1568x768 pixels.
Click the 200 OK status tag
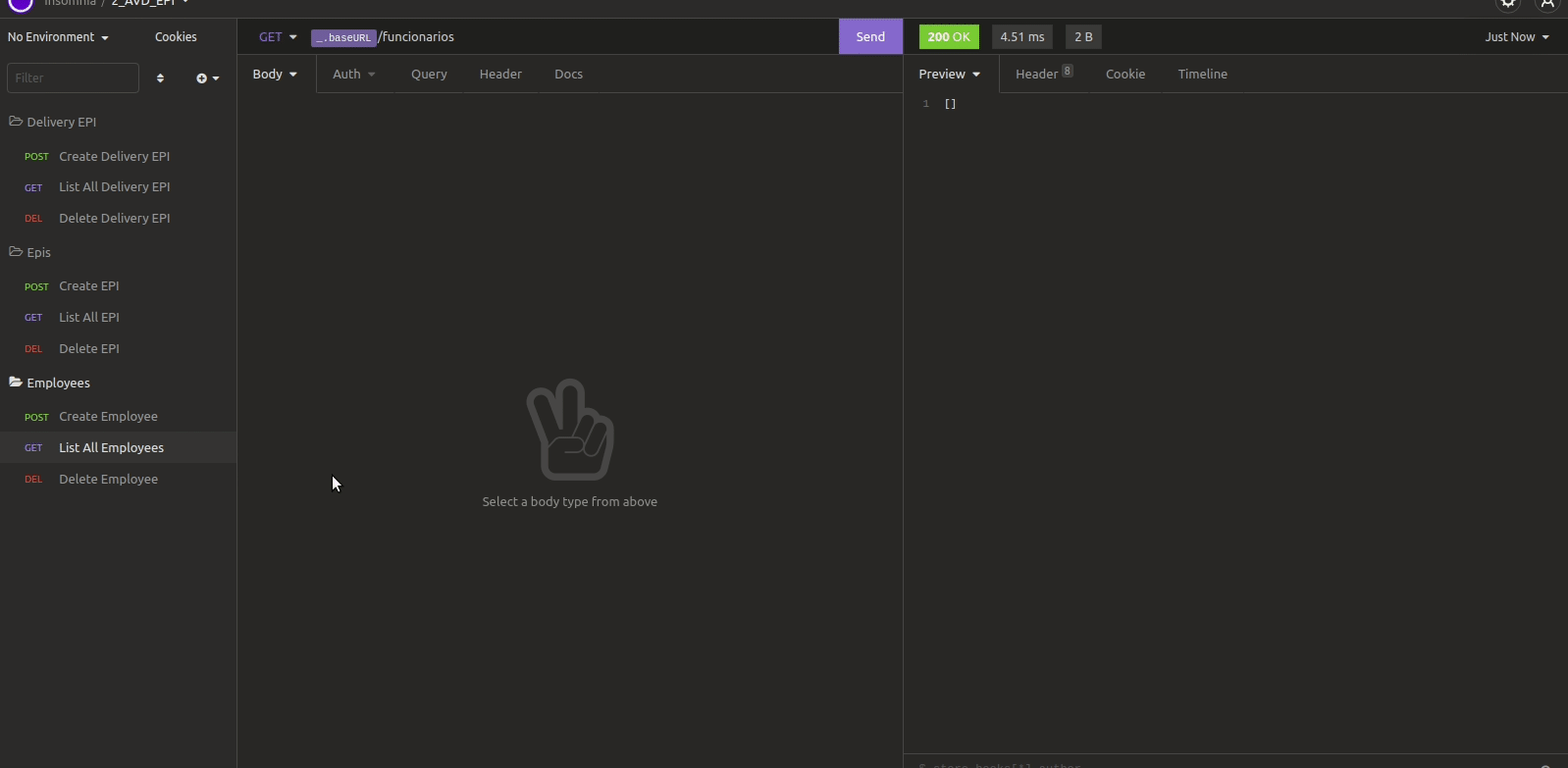tap(949, 37)
